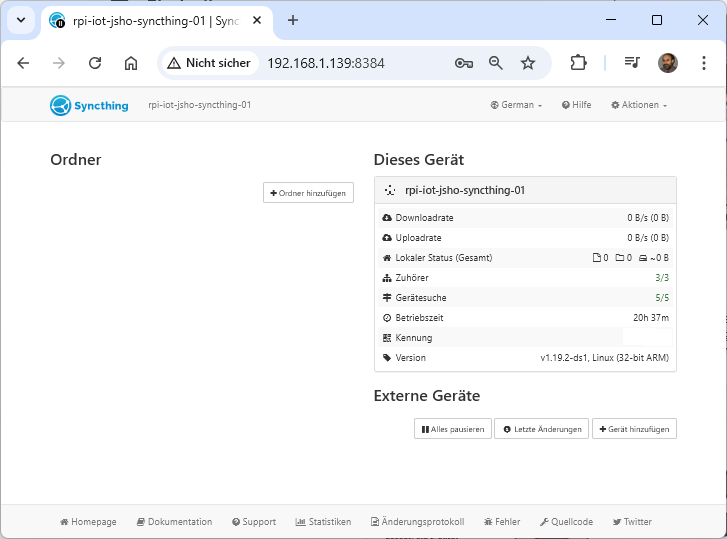Open saved passwords key icon
The image size is (727, 539).
pyautogui.click(x=463, y=63)
